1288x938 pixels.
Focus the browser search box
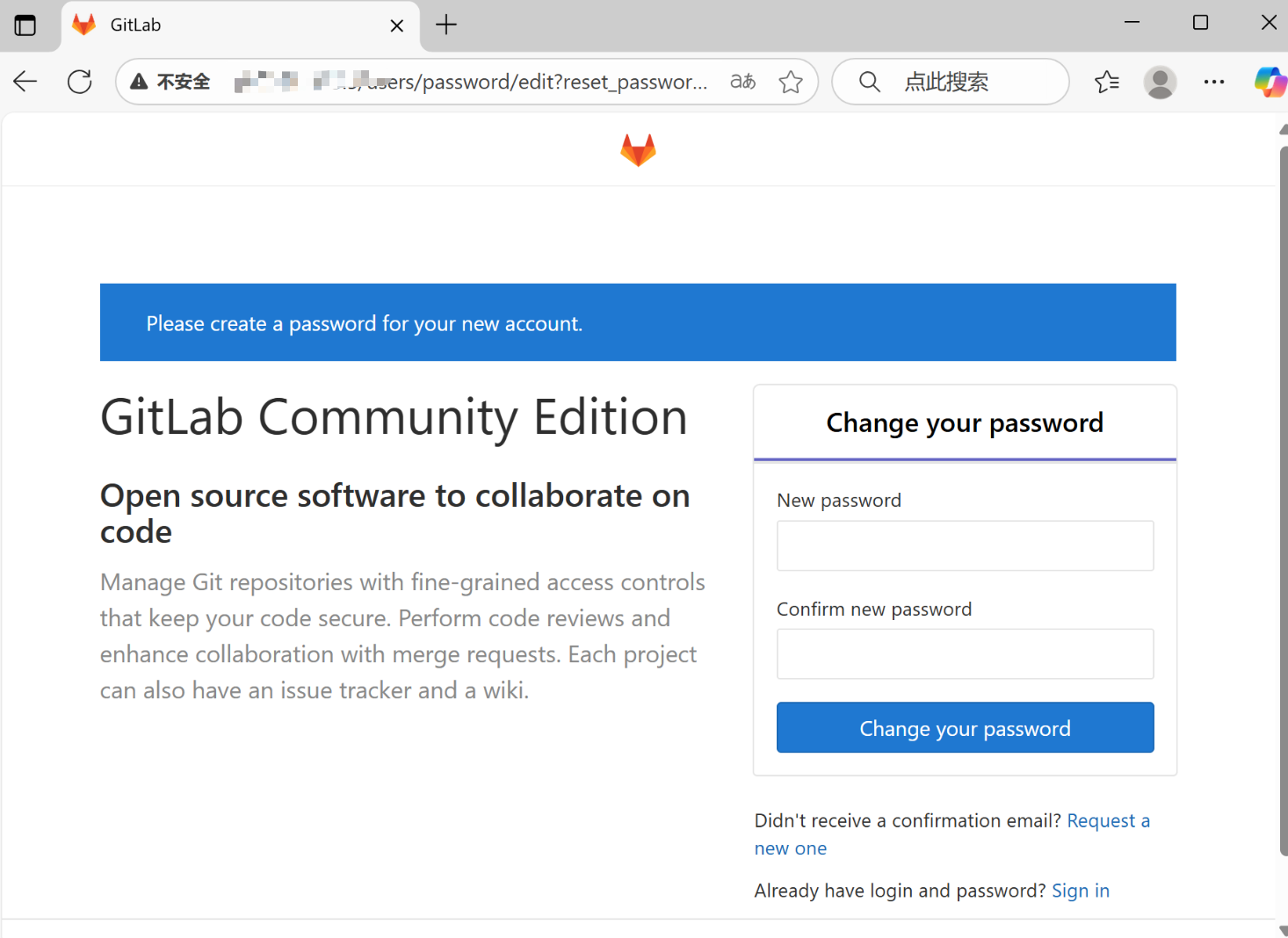[951, 82]
